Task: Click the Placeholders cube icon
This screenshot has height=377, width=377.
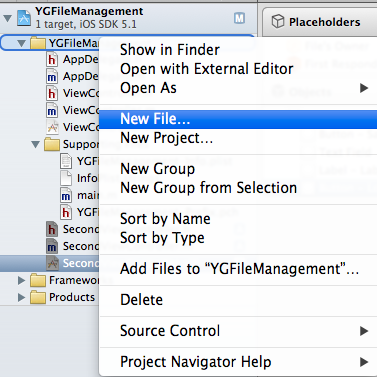Action: [278, 22]
